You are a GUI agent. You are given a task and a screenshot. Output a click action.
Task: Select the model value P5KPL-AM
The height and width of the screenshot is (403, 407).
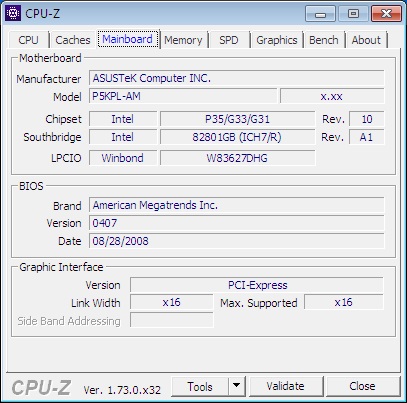coord(183,96)
